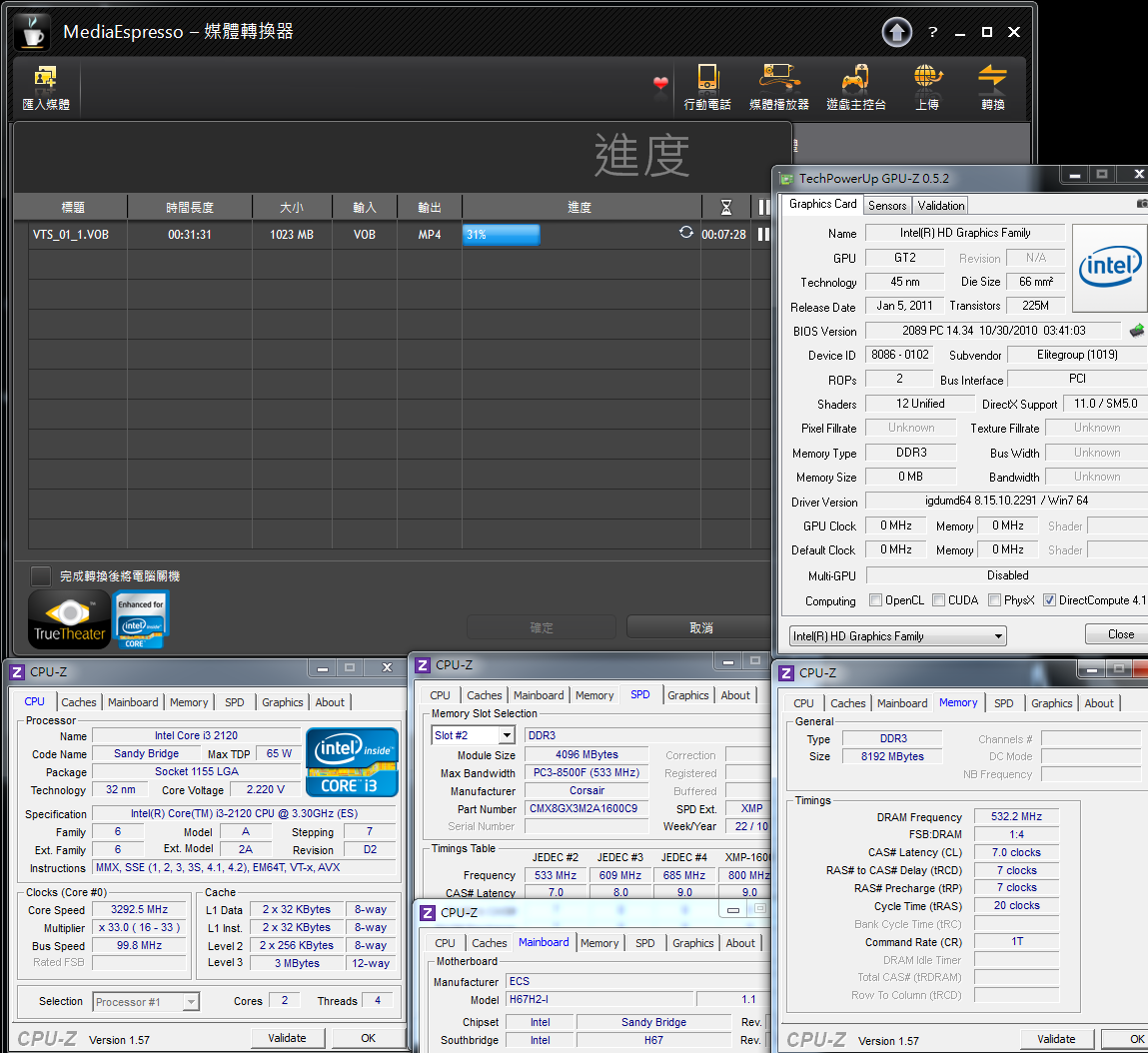Open the Slot #2 memory slot dropdown
1148x1053 pixels.
pos(473,735)
